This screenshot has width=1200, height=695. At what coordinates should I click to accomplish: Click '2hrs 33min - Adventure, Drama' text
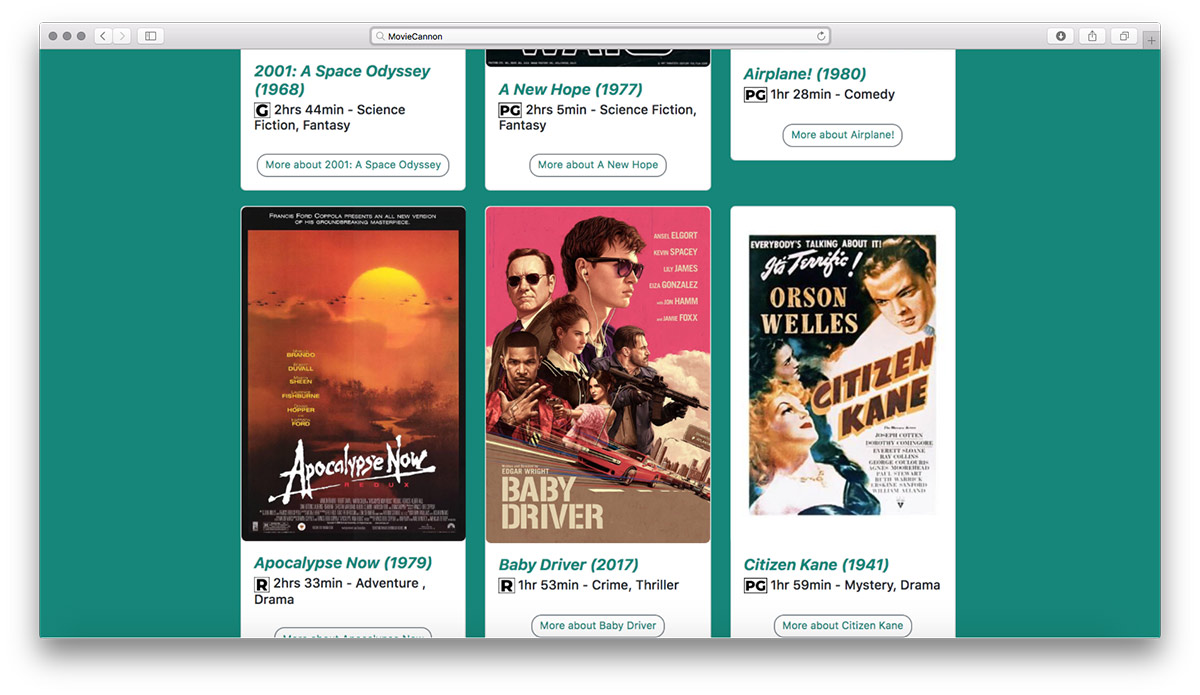pyautogui.click(x=339, y=591)
